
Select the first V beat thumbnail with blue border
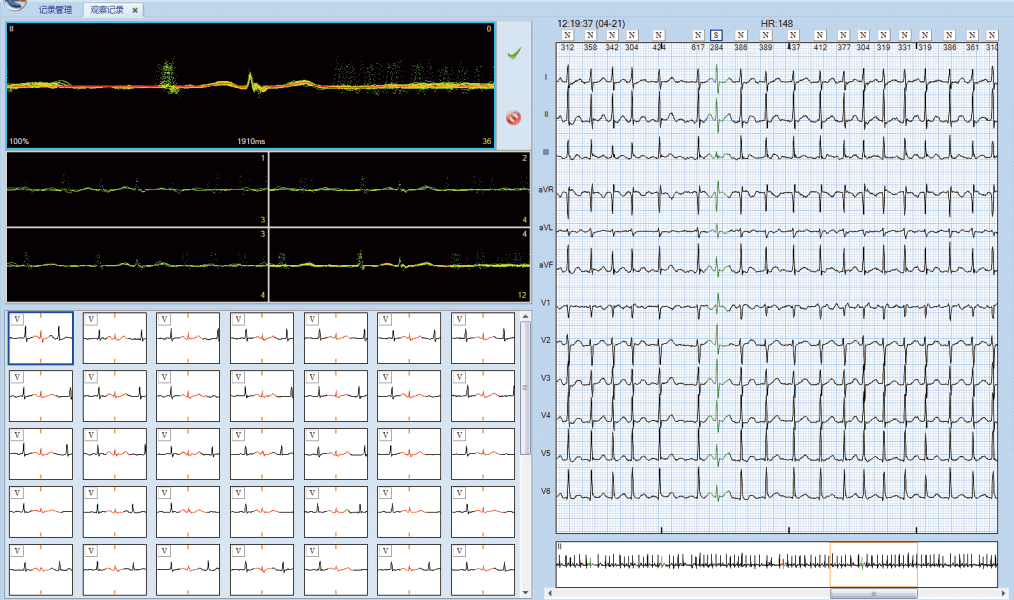[41, 338]
